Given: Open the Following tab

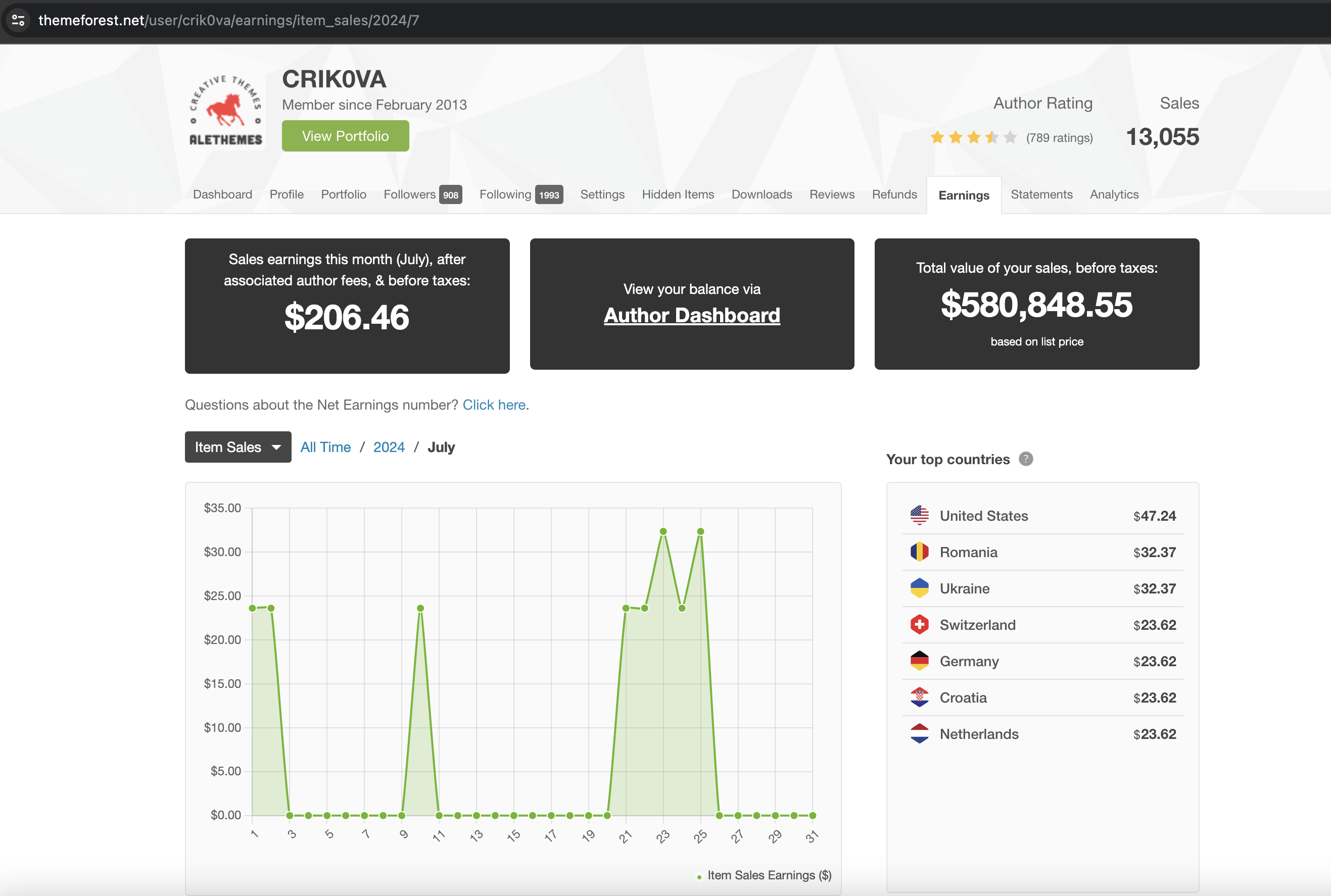Looking at the screenshot, I should coord(521,194).
